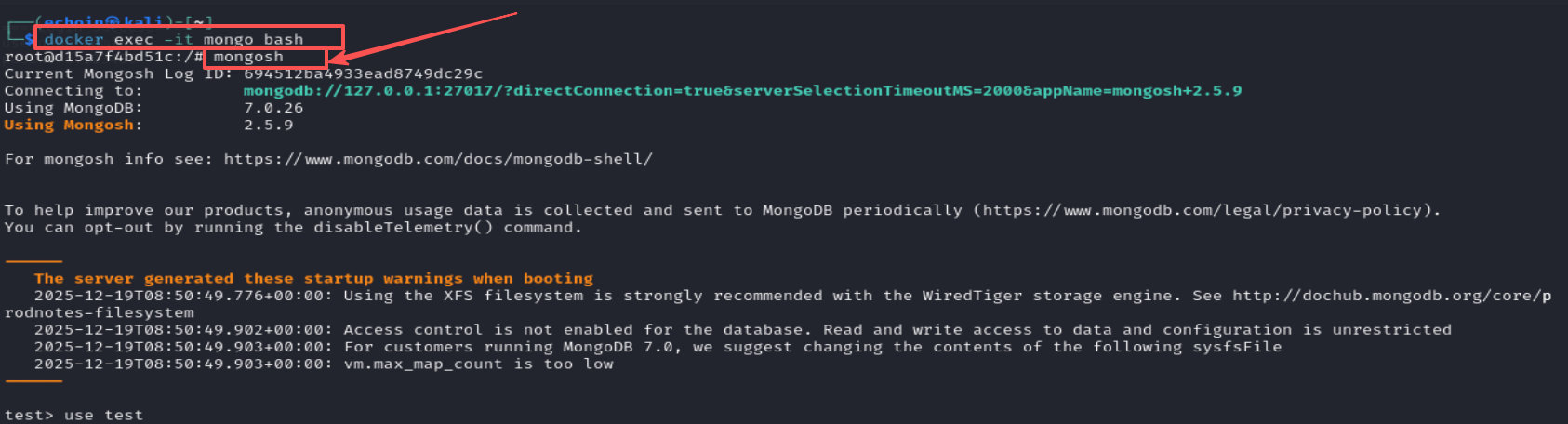
Task: Click the 'use test' command text
Action: [103, 415]
